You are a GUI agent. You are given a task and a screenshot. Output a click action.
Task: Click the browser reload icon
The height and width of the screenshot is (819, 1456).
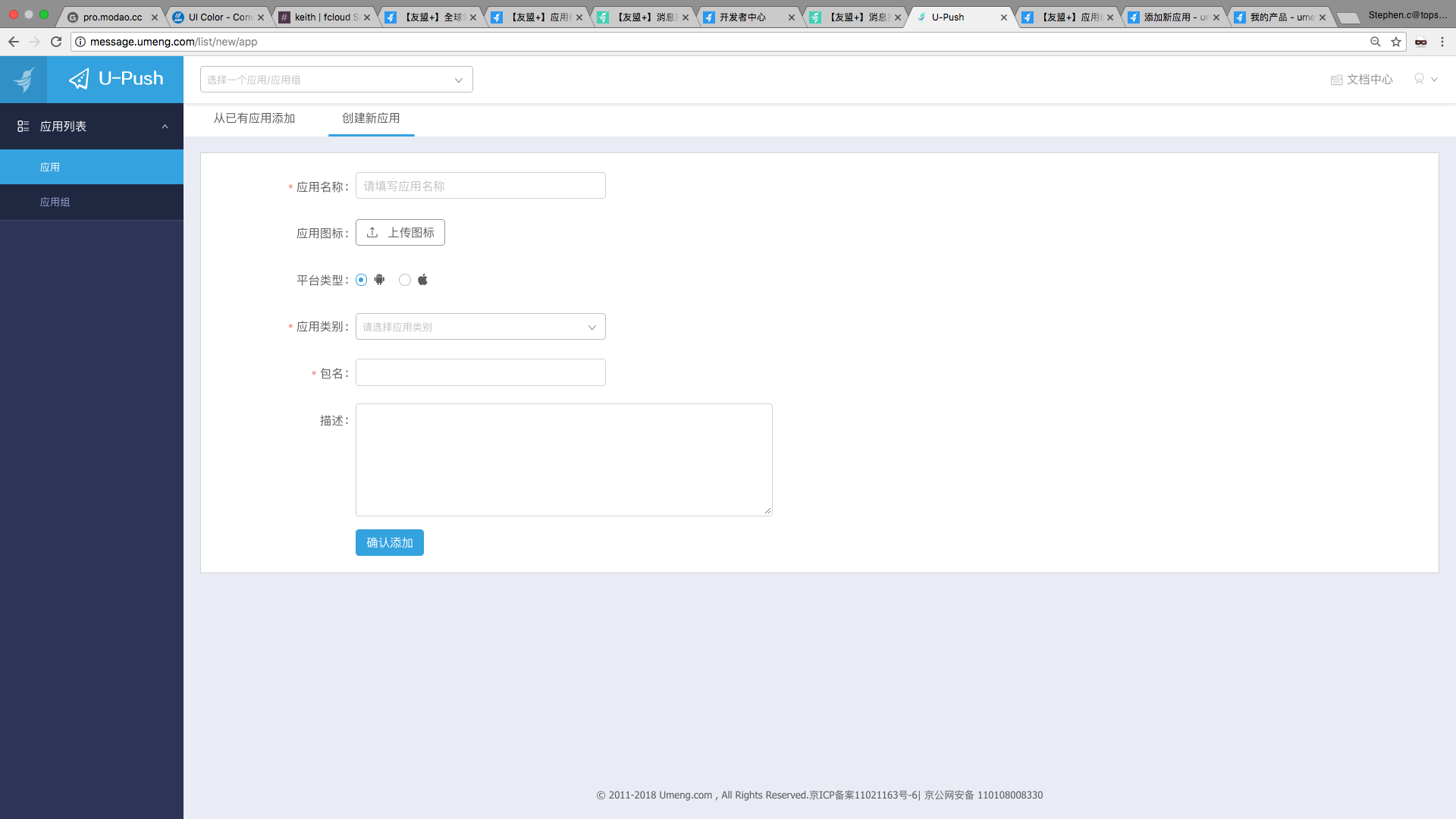pos(56,42)
